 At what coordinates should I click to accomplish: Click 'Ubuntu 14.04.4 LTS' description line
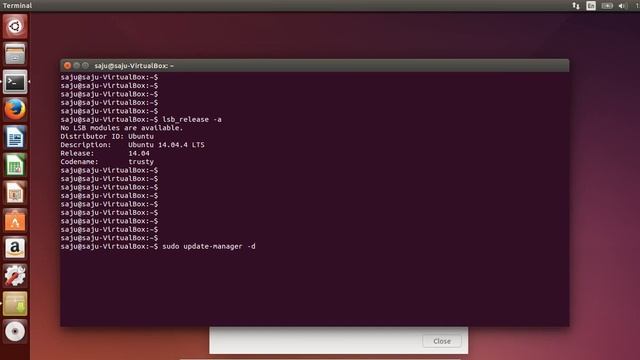coord(132,145)
